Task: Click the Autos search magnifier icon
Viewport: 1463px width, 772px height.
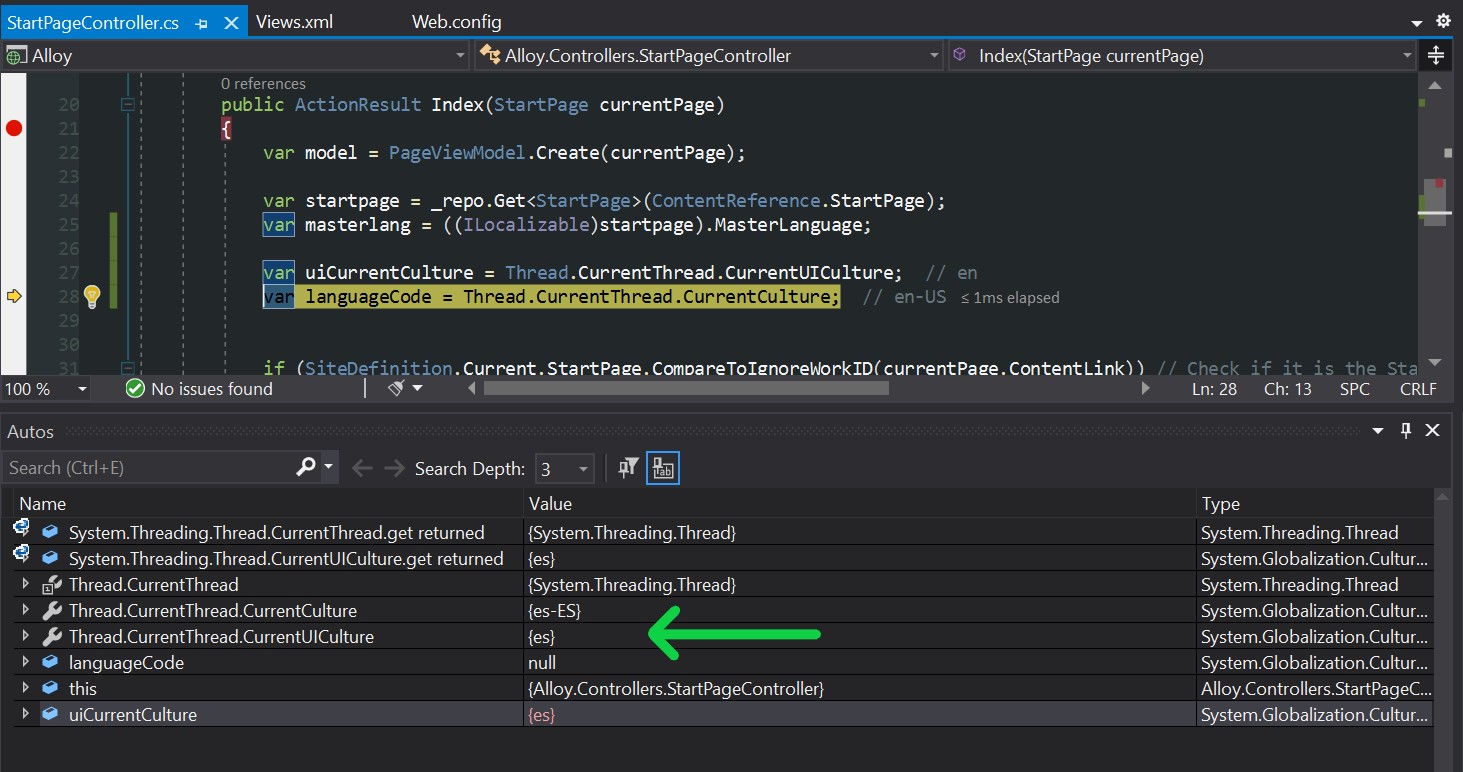Action: pyautogui.click(x=307, y=467)
